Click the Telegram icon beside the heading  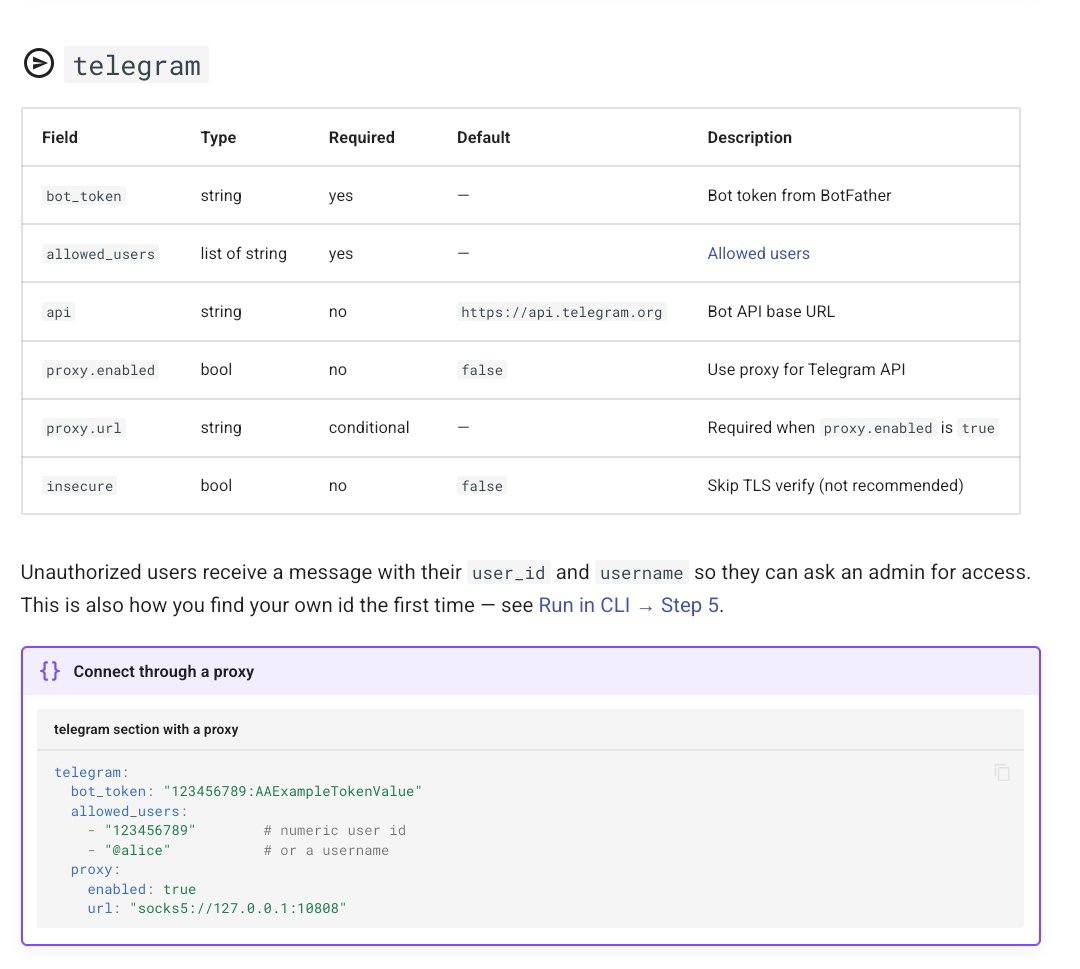coord(39,63)
